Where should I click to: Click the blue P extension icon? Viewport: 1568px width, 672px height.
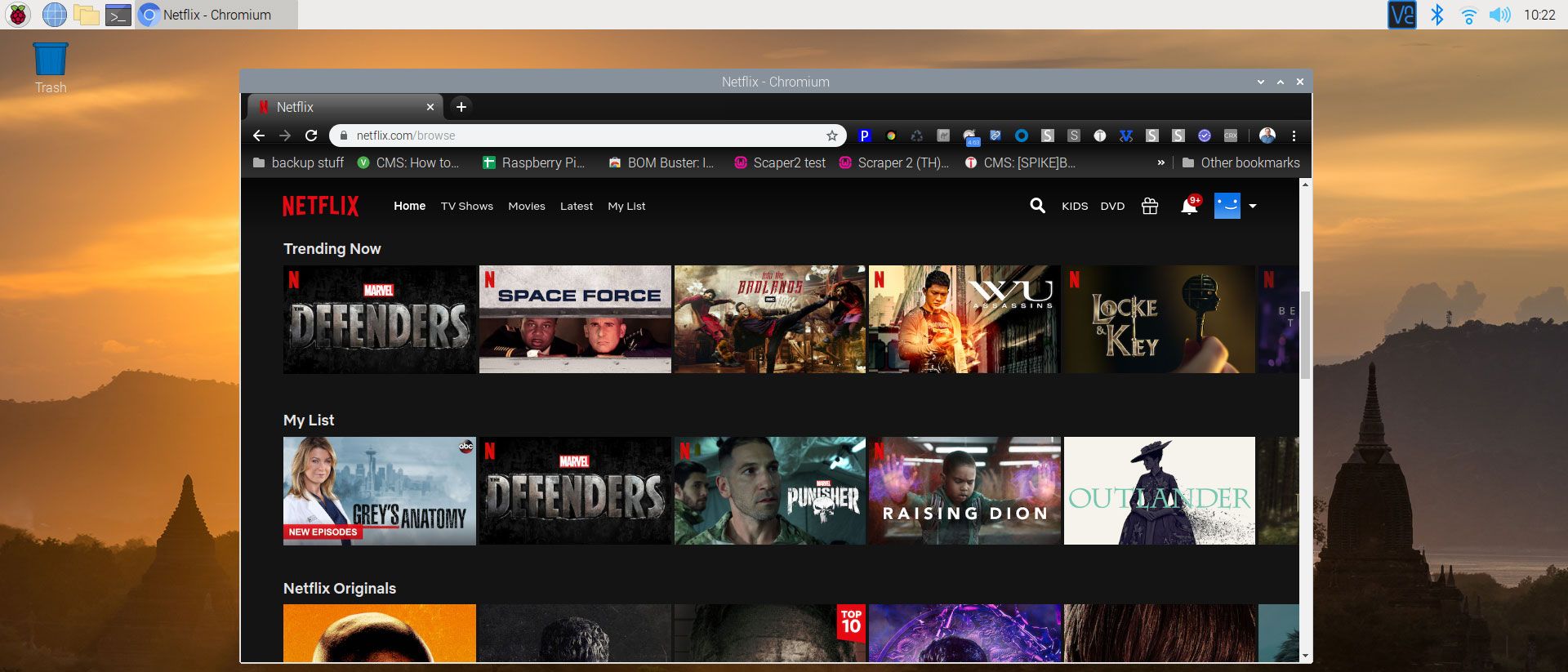coord(865,136)
